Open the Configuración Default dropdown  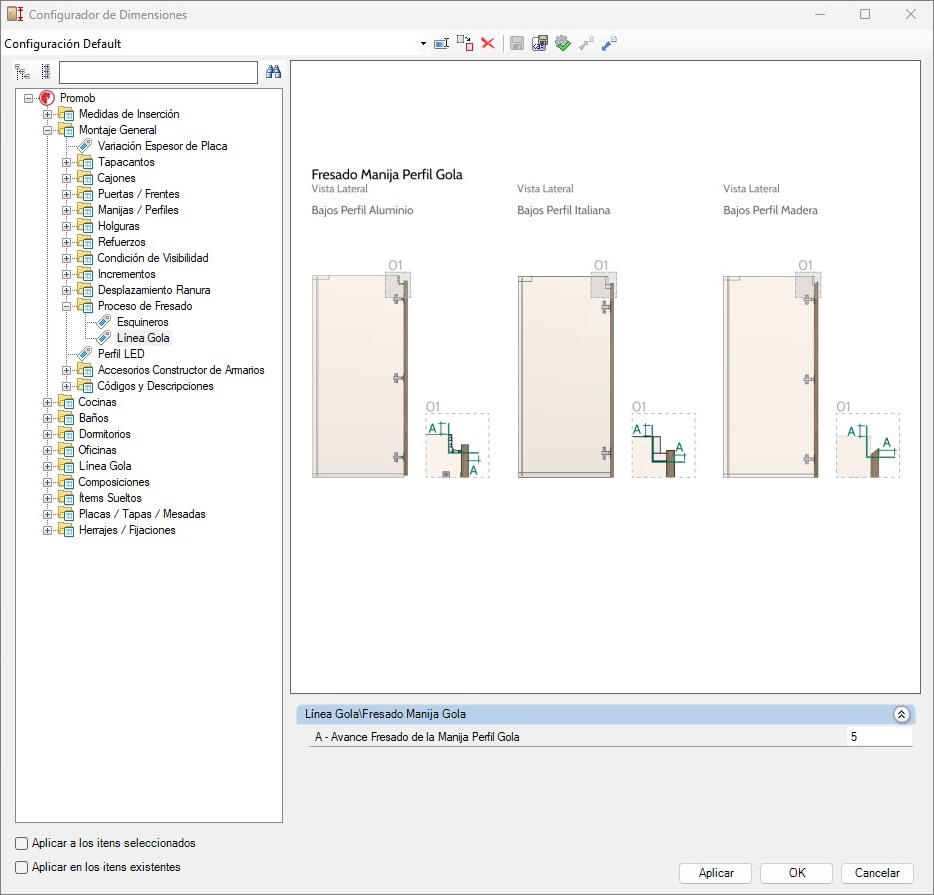click(x=423, y=44)
